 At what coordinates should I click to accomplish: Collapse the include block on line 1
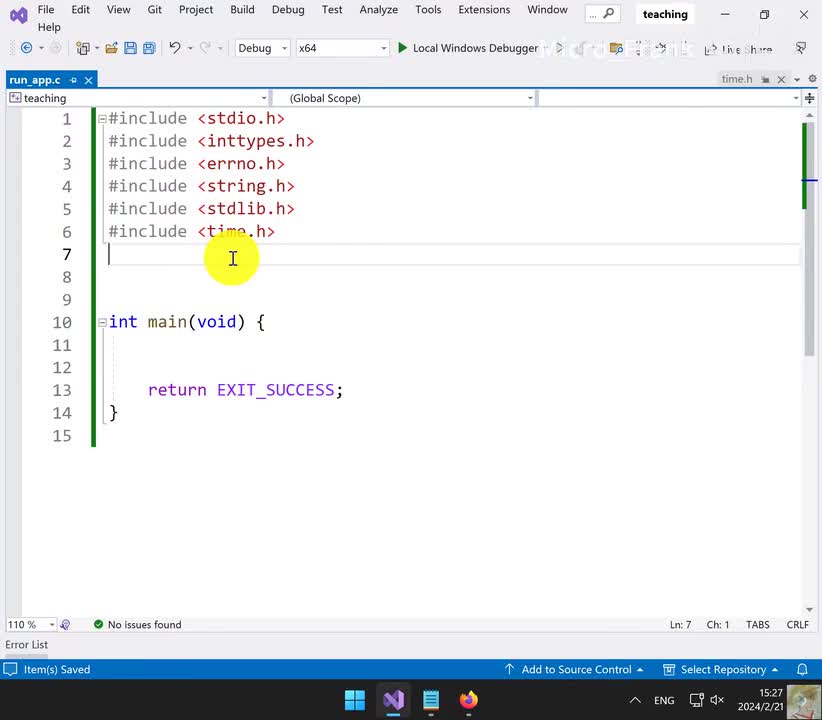(102, 119)
